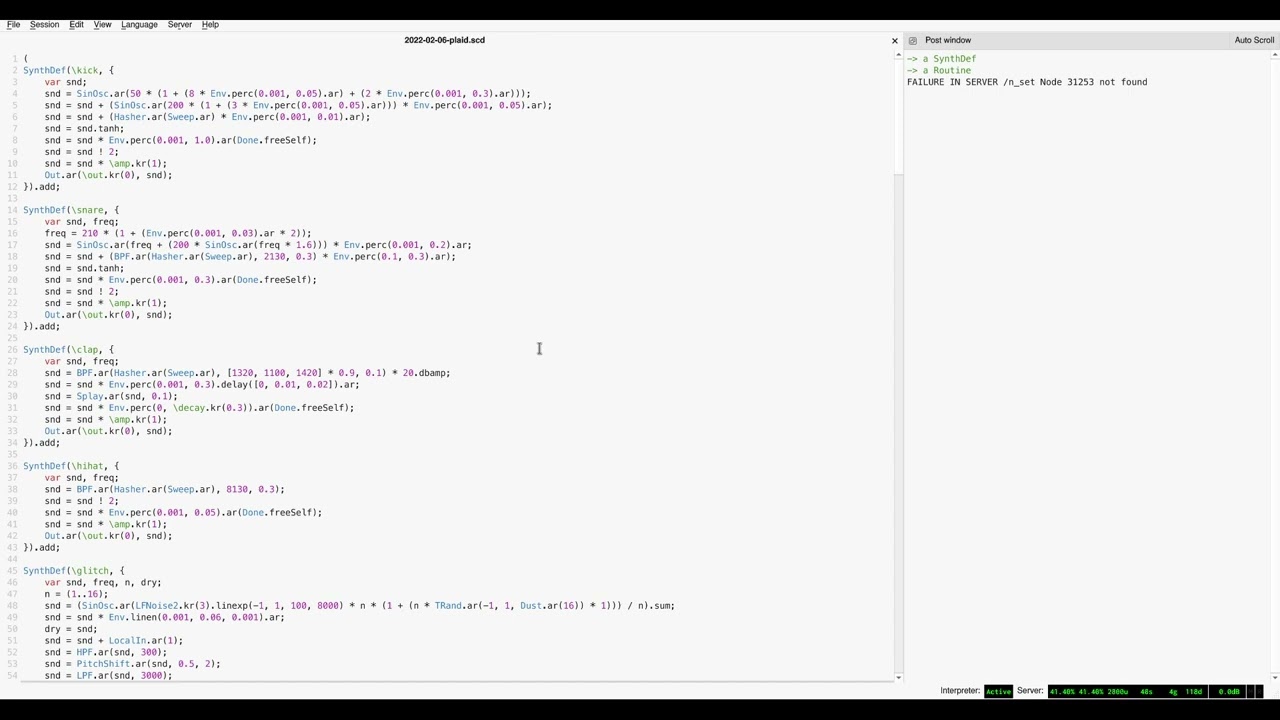Click the Server status statistics box
Viewport: 1280px width, 720px height.
1126,691
